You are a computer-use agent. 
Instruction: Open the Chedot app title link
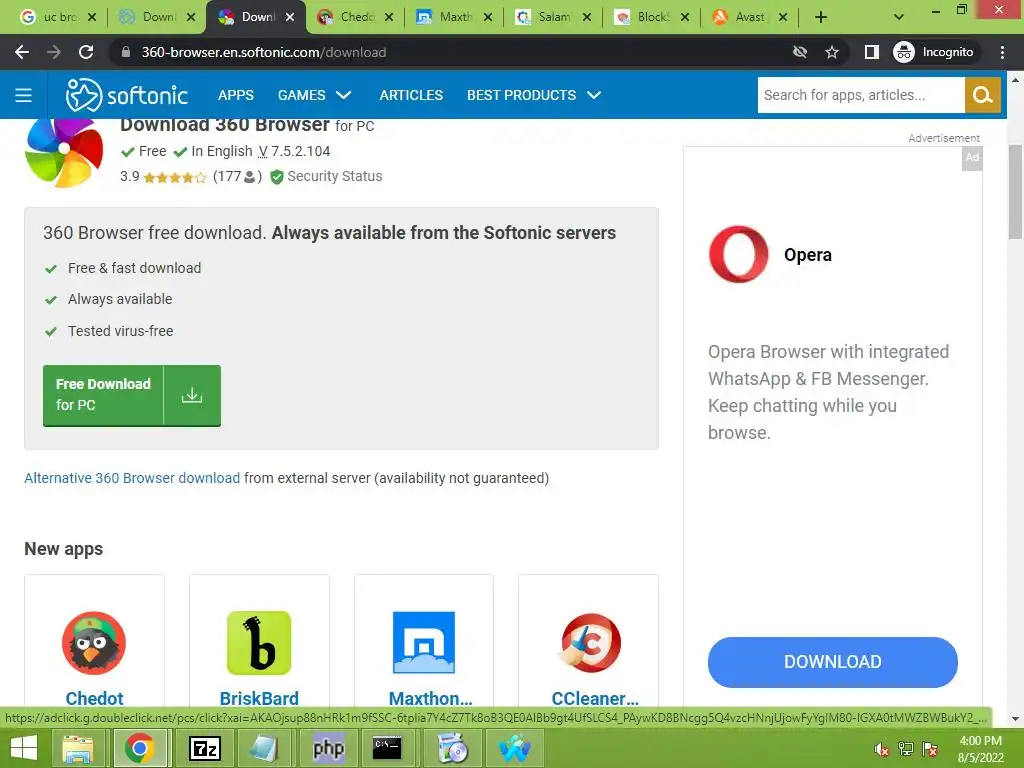point(94,698)
